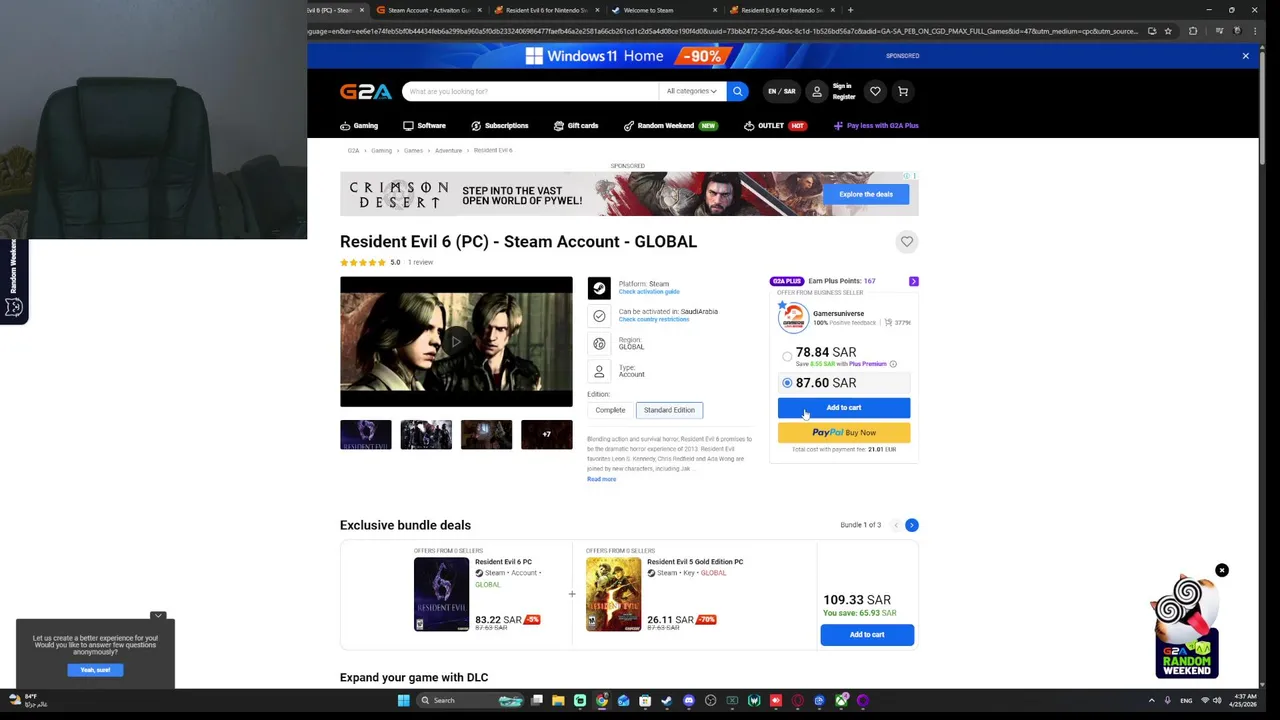Screen dimensions: 1280x720
Task: Open Check country restrictions link
Action: [x=654, y=319]
